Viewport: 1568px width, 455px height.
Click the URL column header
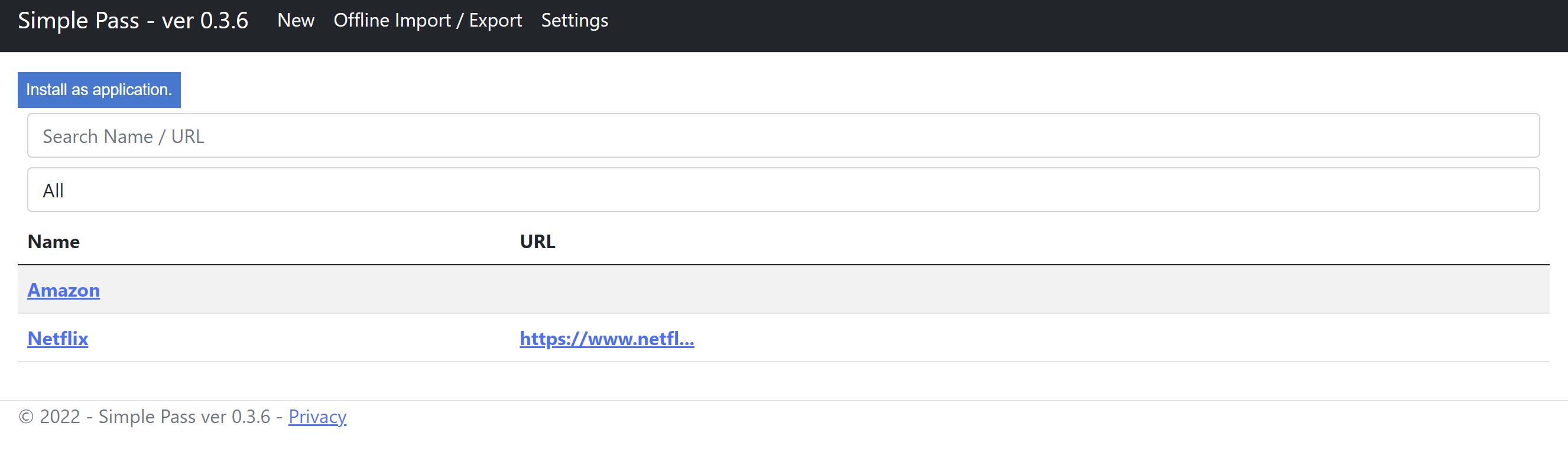[x=537, y=242]
